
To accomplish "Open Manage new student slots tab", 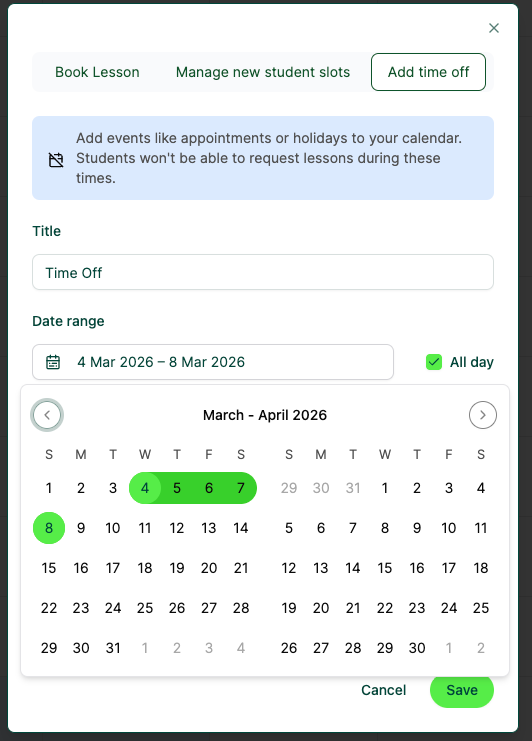I will point(263,72).
